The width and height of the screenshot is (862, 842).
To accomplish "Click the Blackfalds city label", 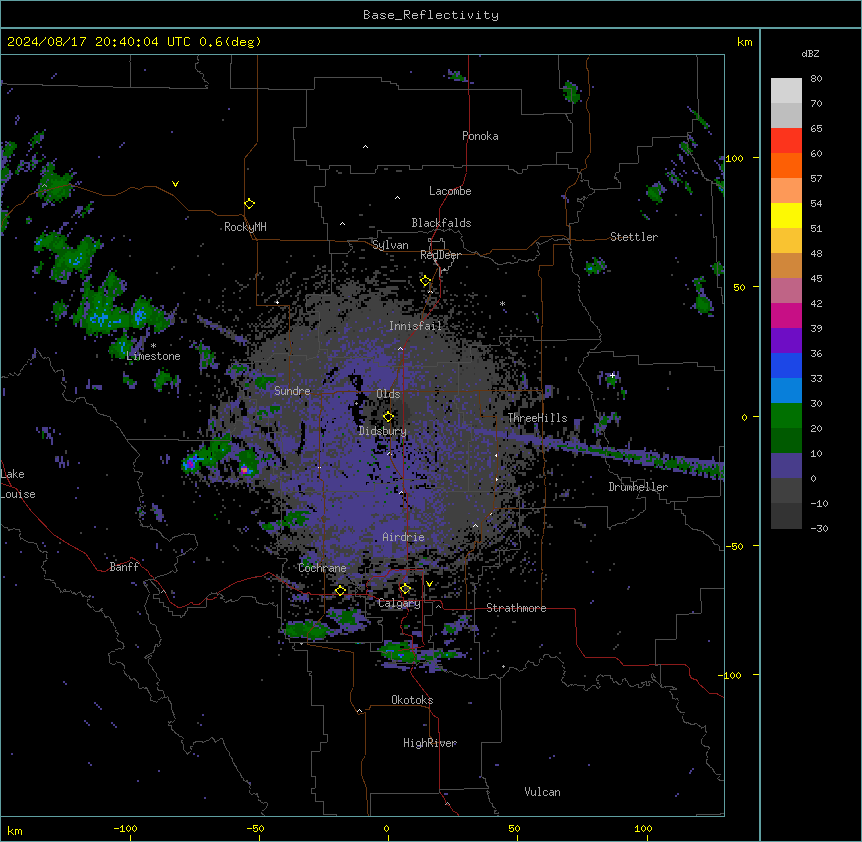I will (x=441, y=223).
